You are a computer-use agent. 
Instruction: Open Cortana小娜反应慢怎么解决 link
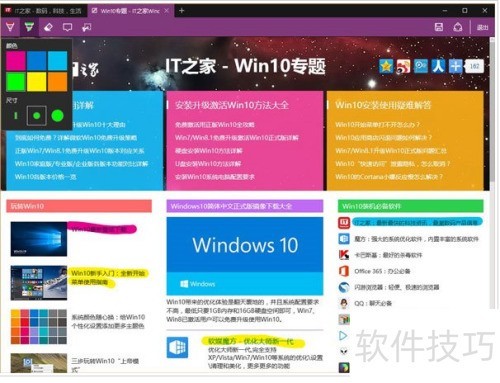point(389,177)
